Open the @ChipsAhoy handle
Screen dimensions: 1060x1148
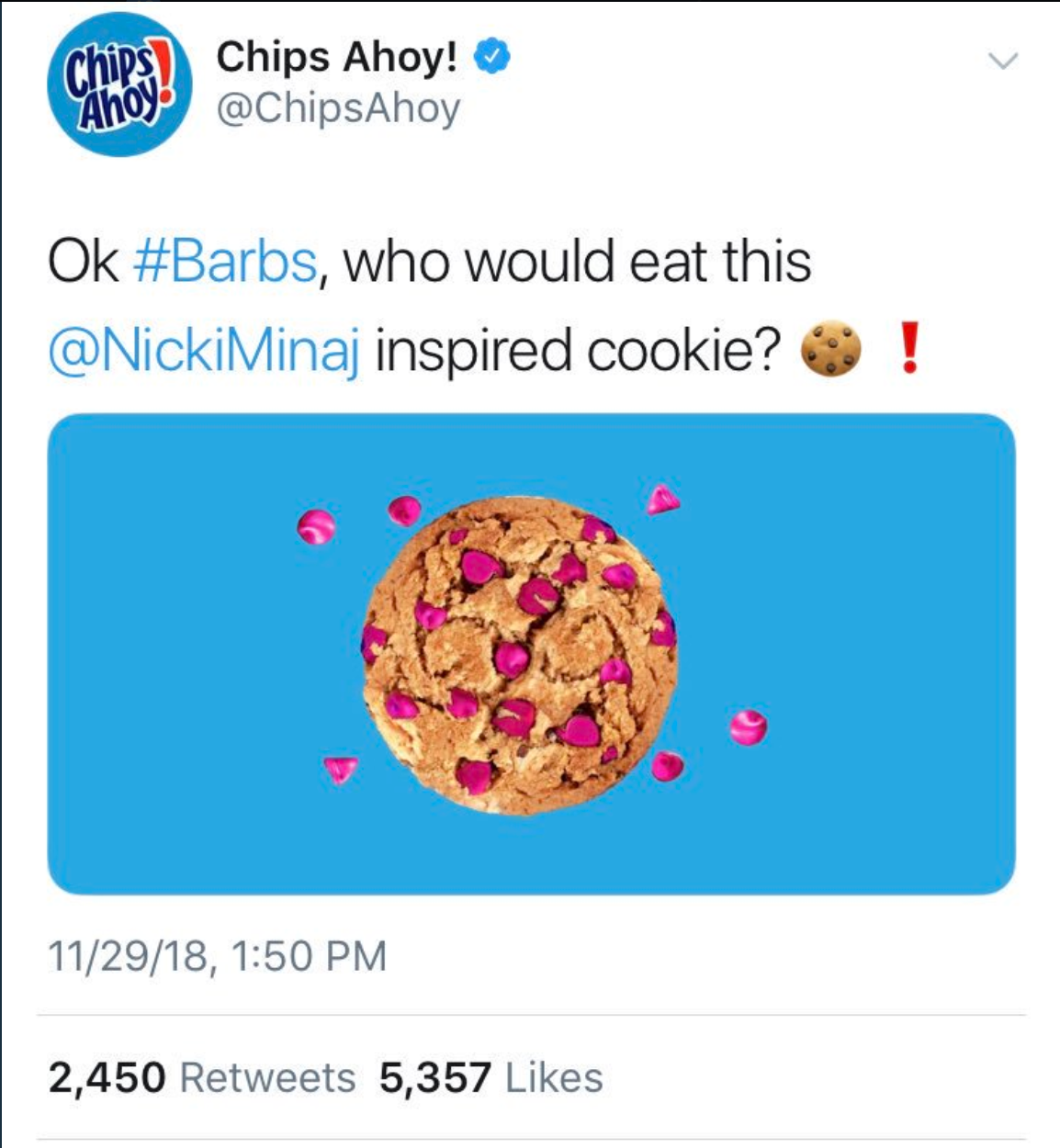tap(338, 108)
